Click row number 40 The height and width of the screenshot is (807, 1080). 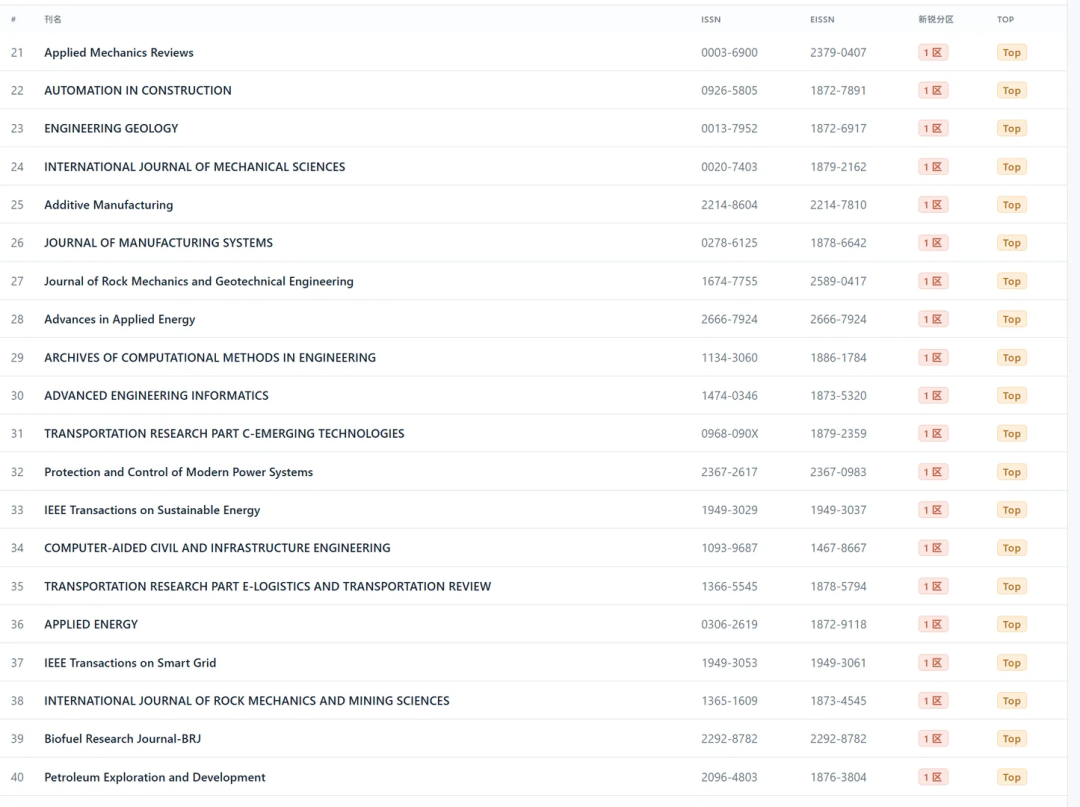(17, 777)
